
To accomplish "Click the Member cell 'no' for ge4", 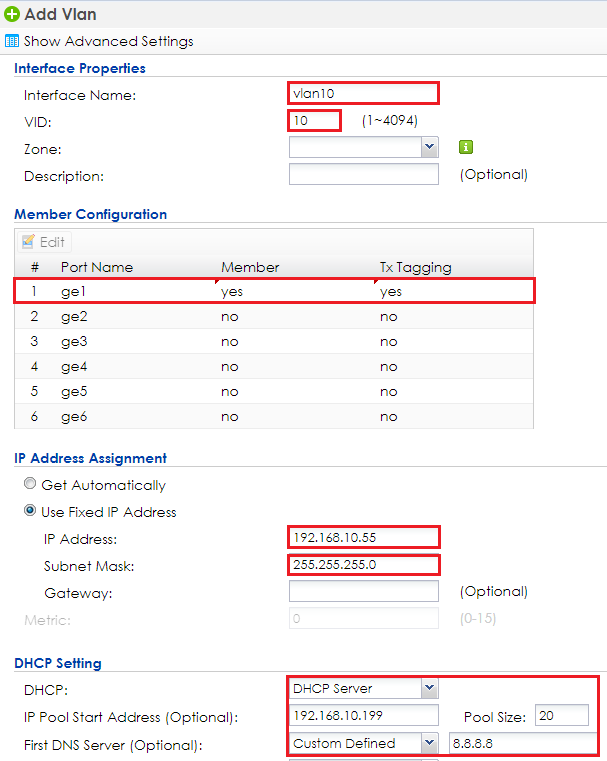I will point(230,367).
